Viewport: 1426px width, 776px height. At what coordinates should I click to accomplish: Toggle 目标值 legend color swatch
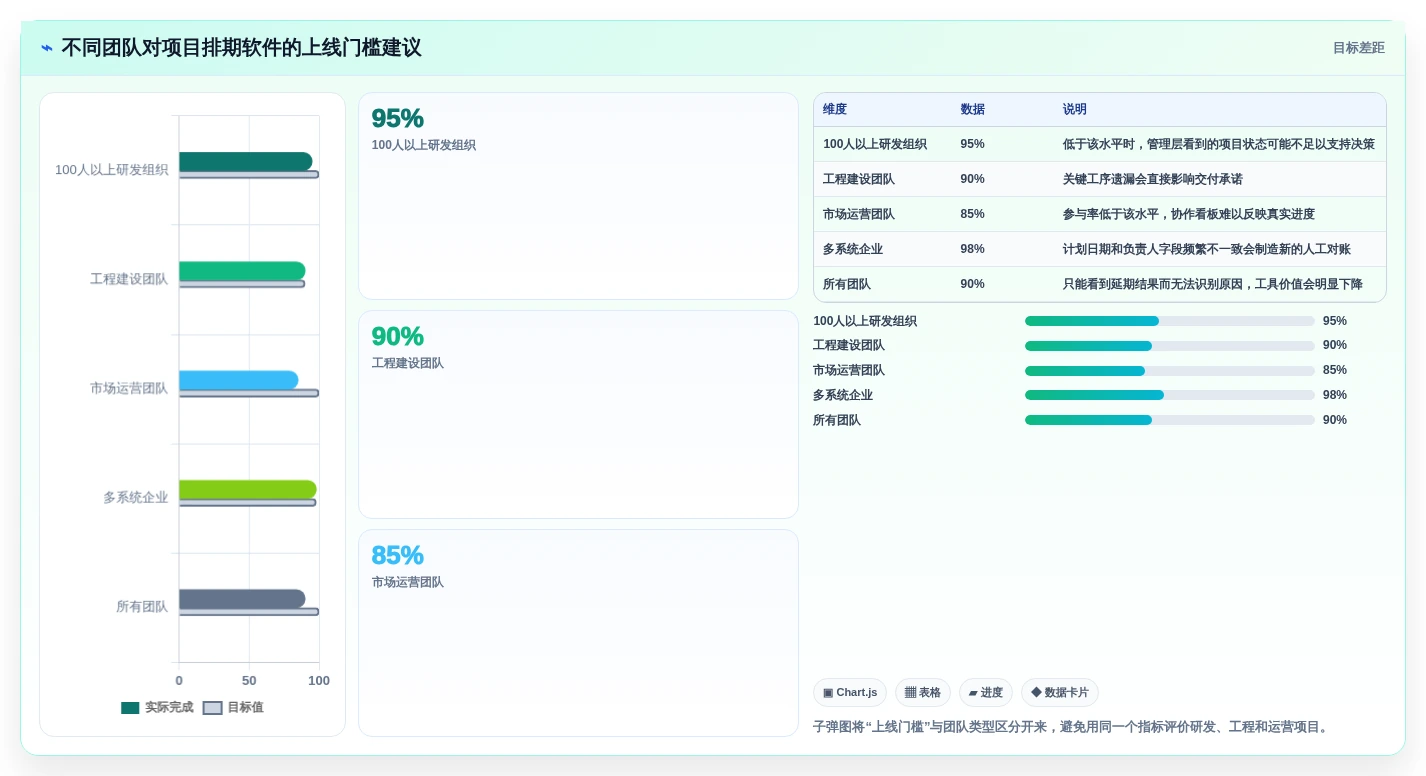click(212, 708)
